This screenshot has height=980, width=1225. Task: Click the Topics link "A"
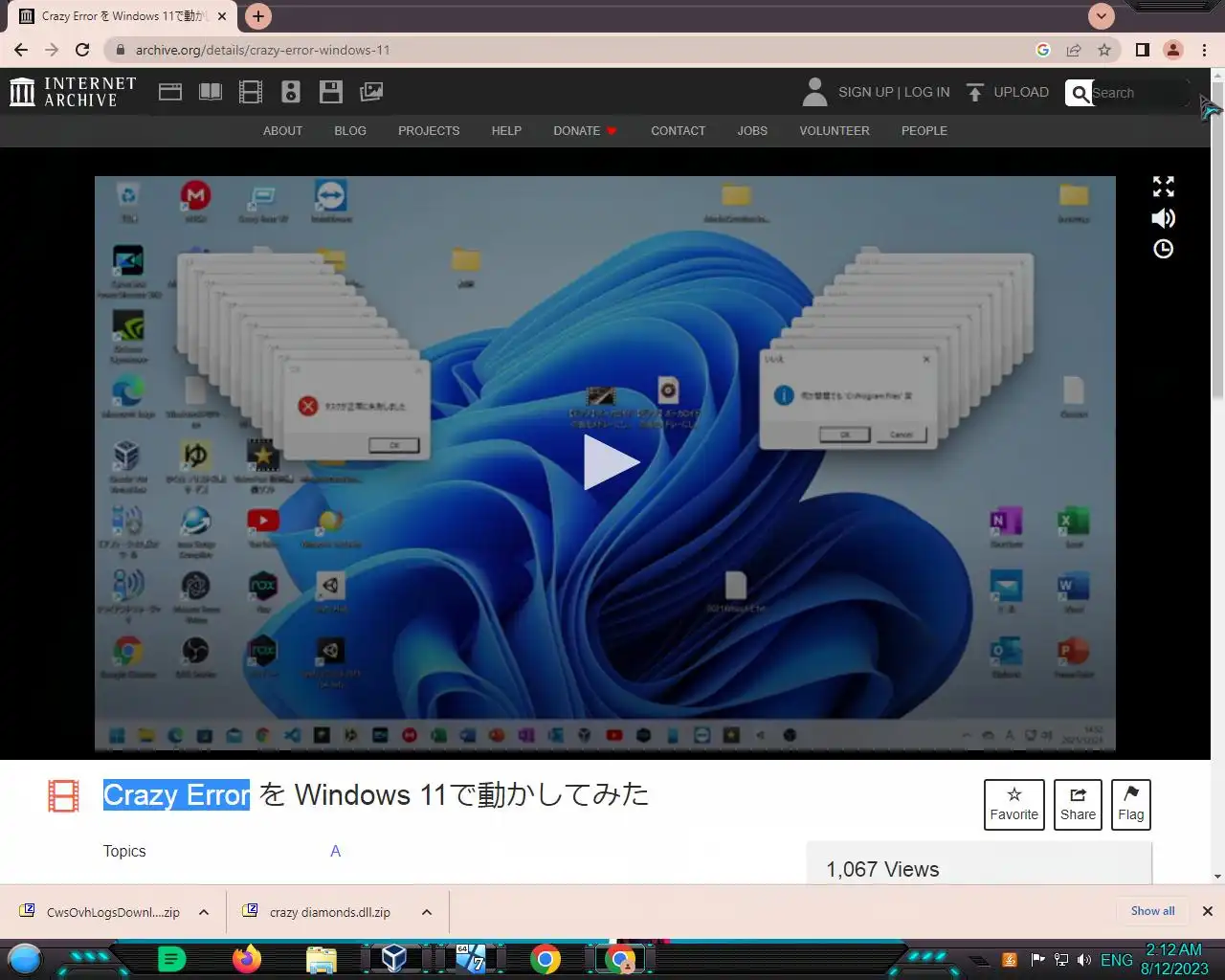tap(335, 851)
